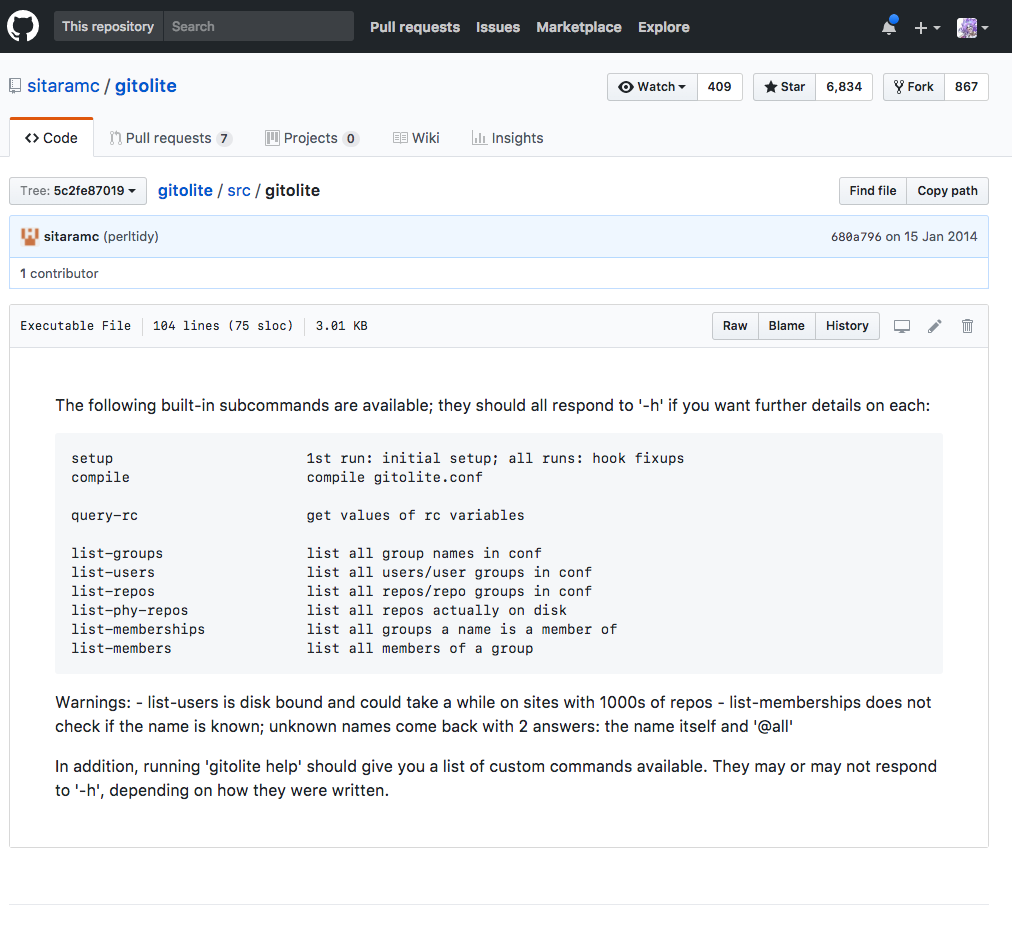
Task: Click the list-phy-repos code line
Action: coord(319,611)
